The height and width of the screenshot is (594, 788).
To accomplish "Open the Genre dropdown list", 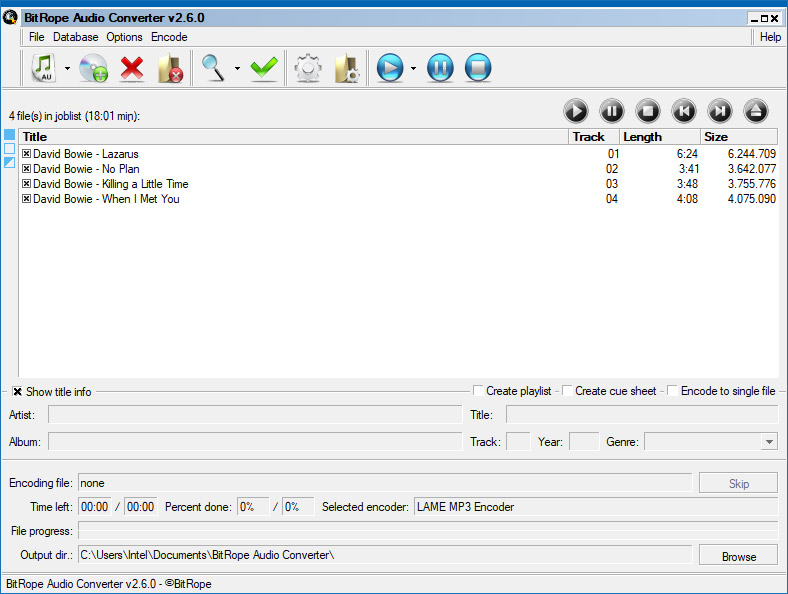I will [768, 442].
